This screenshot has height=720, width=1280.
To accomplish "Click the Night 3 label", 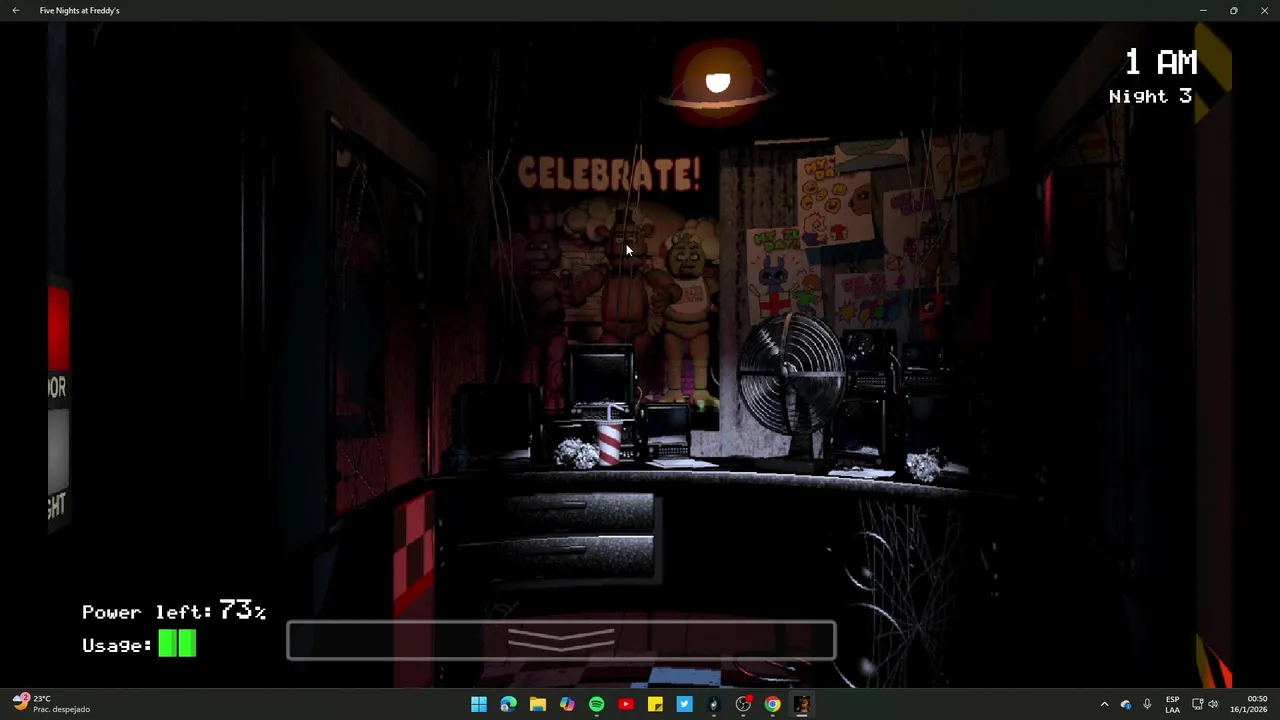I will [x=1150, y=96].
